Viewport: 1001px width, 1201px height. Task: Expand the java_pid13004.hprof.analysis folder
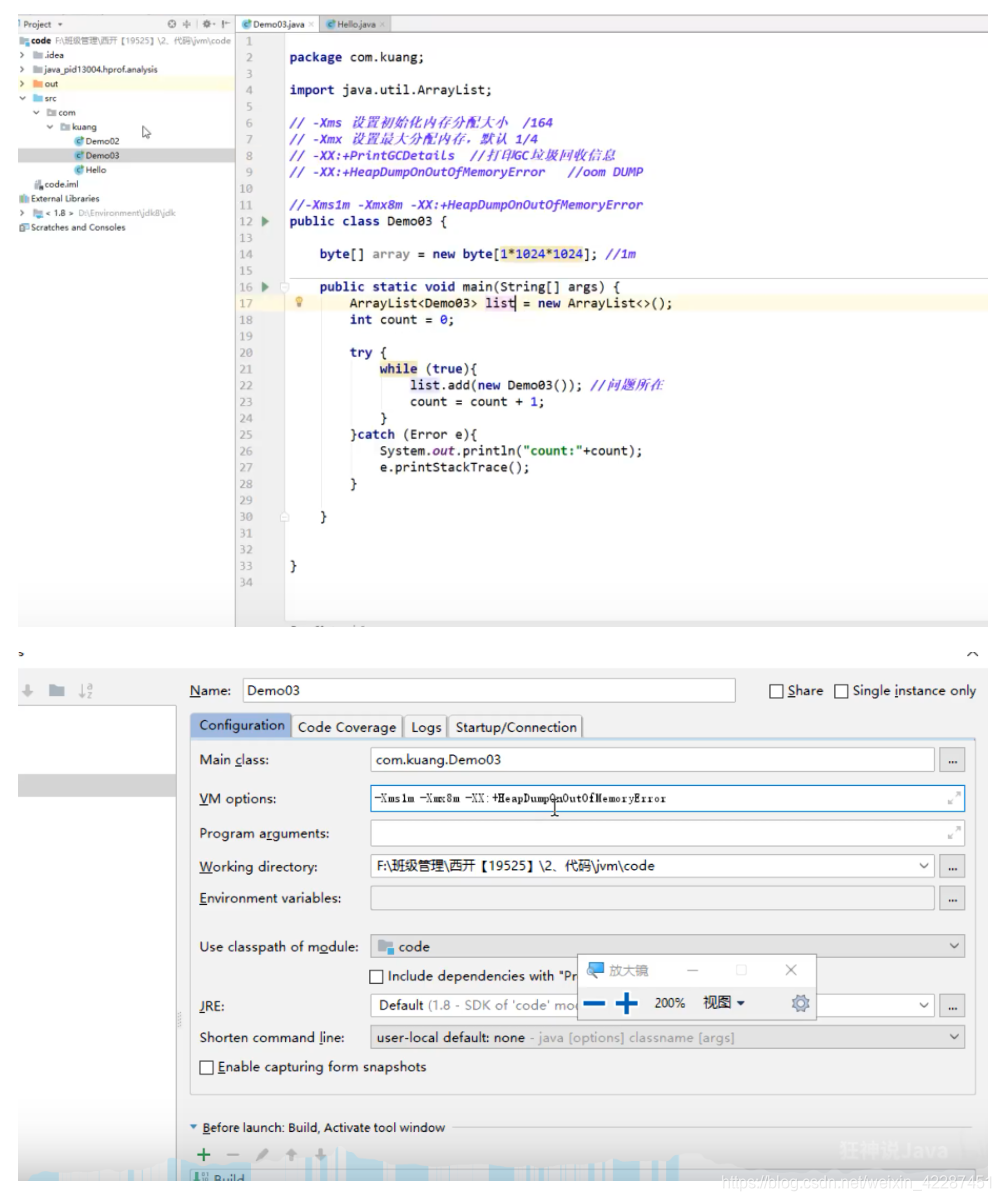tap(22, 69)
